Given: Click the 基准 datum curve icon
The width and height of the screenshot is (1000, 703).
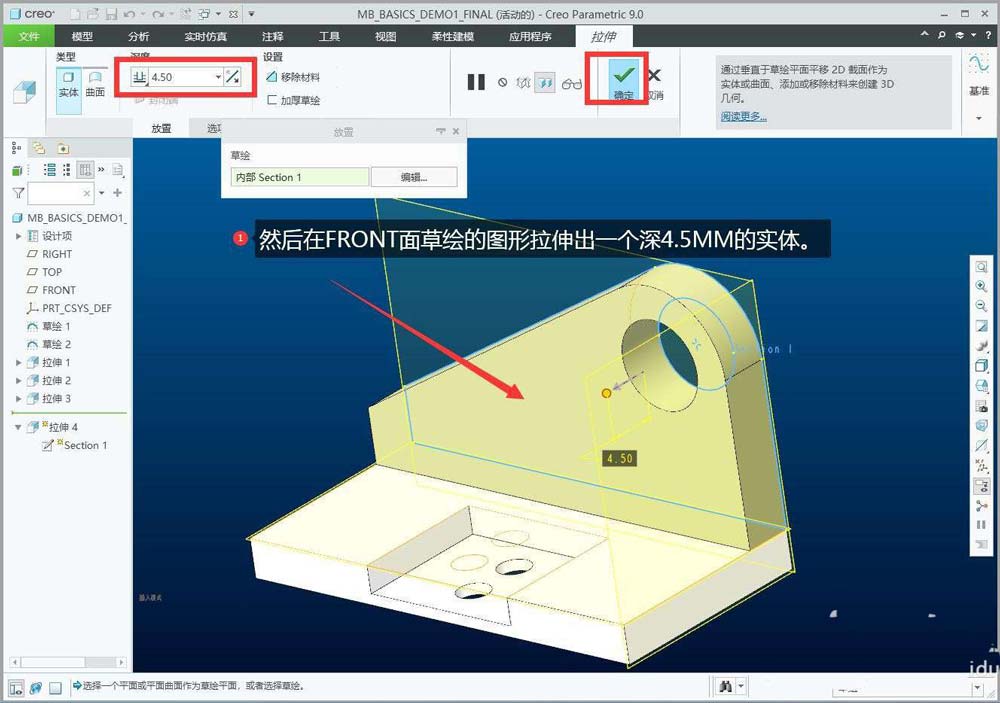Looking at the screenshot, I should (x=979, y=64).
